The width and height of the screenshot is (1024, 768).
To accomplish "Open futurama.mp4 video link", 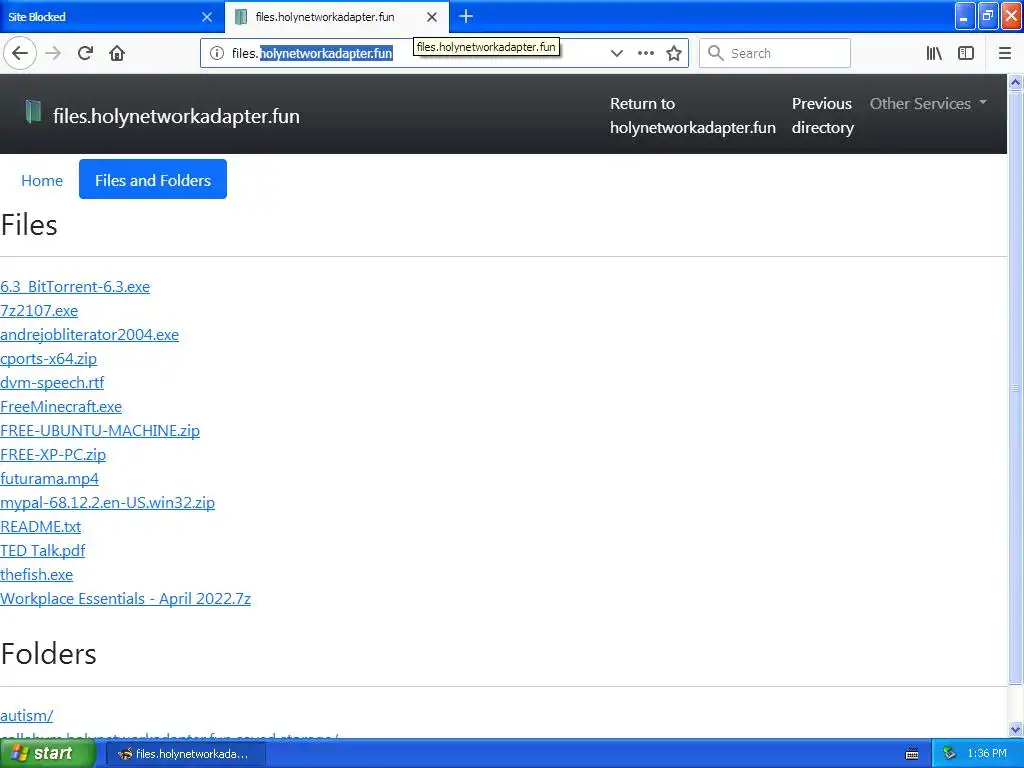I will coord(50,479).
